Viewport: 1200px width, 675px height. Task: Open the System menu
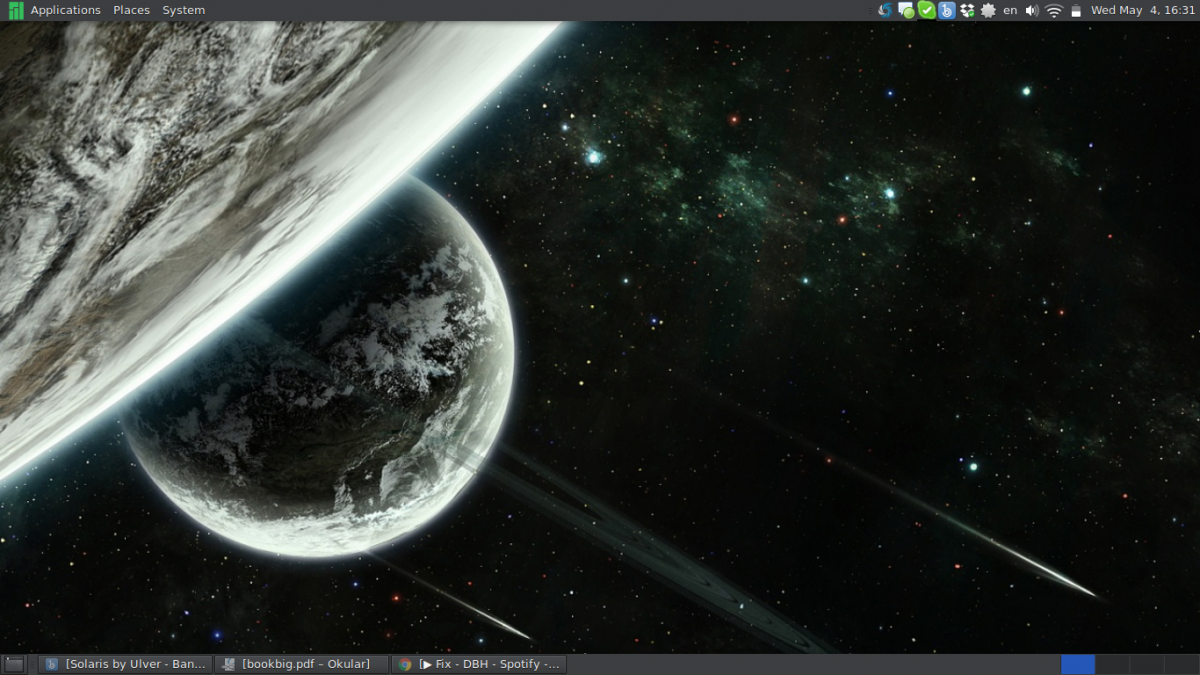[184, 10]
